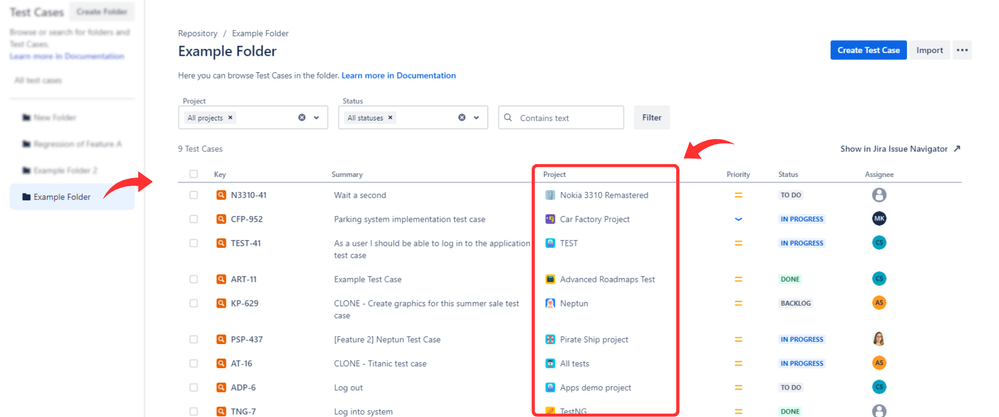Click the test case icon beside TEST-41
Viewport: 999px width, 417px height.
[x=221, y=243]
